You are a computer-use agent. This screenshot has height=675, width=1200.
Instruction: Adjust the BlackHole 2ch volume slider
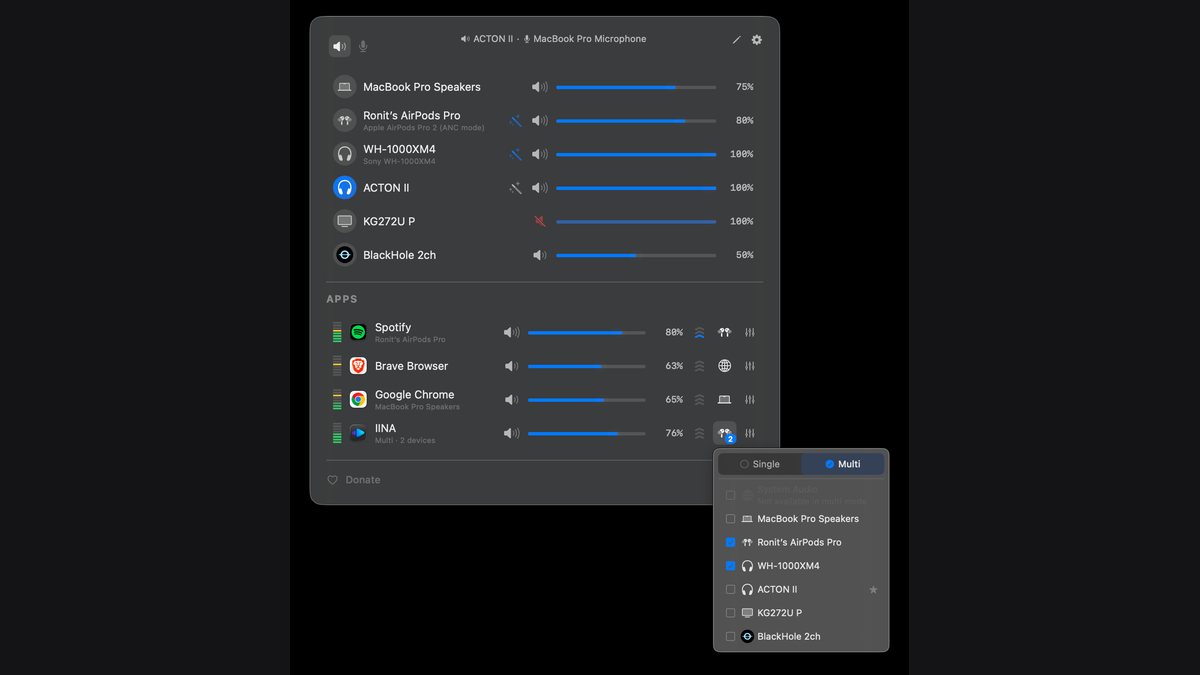636,255
